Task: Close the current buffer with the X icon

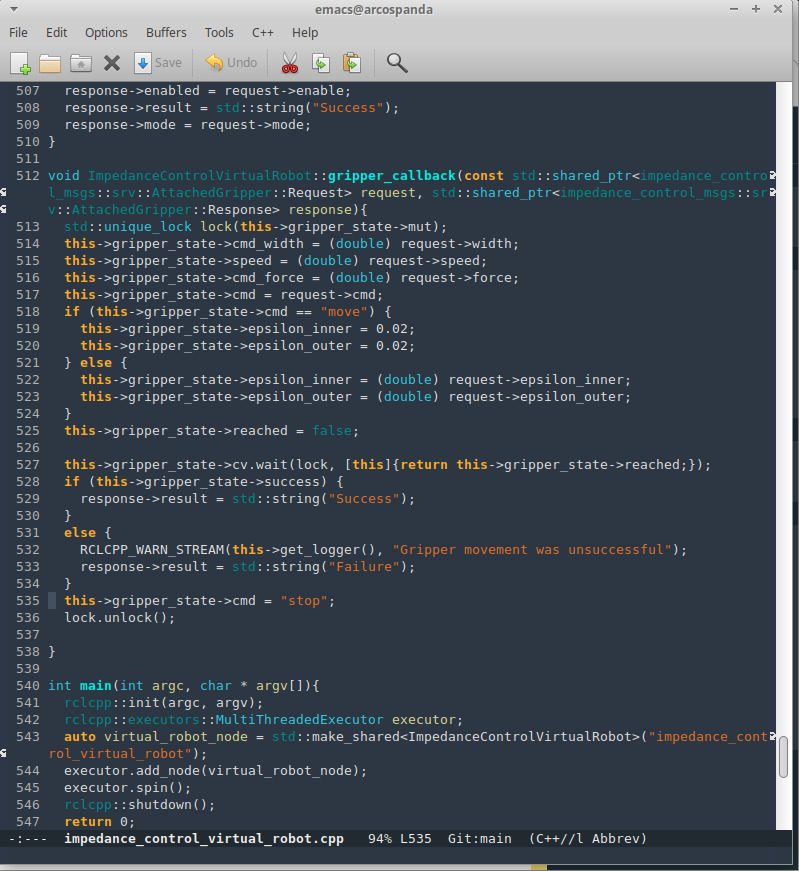Action: click(112, 63)
